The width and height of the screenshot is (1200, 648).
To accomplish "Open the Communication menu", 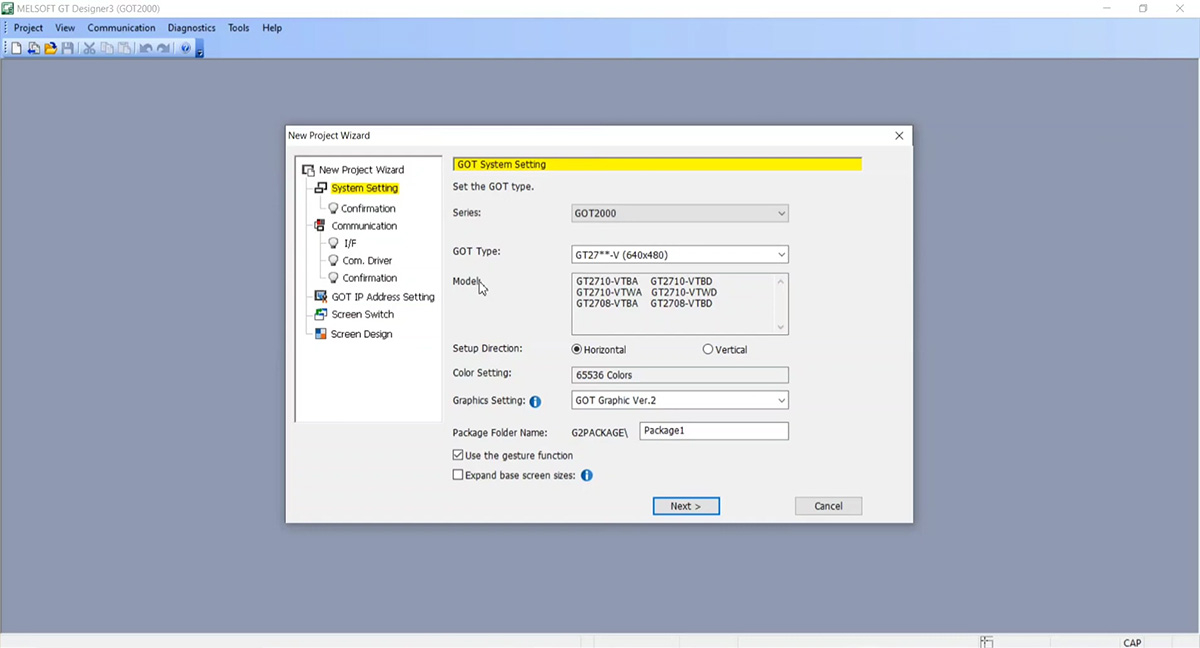I will coord(121,28).
